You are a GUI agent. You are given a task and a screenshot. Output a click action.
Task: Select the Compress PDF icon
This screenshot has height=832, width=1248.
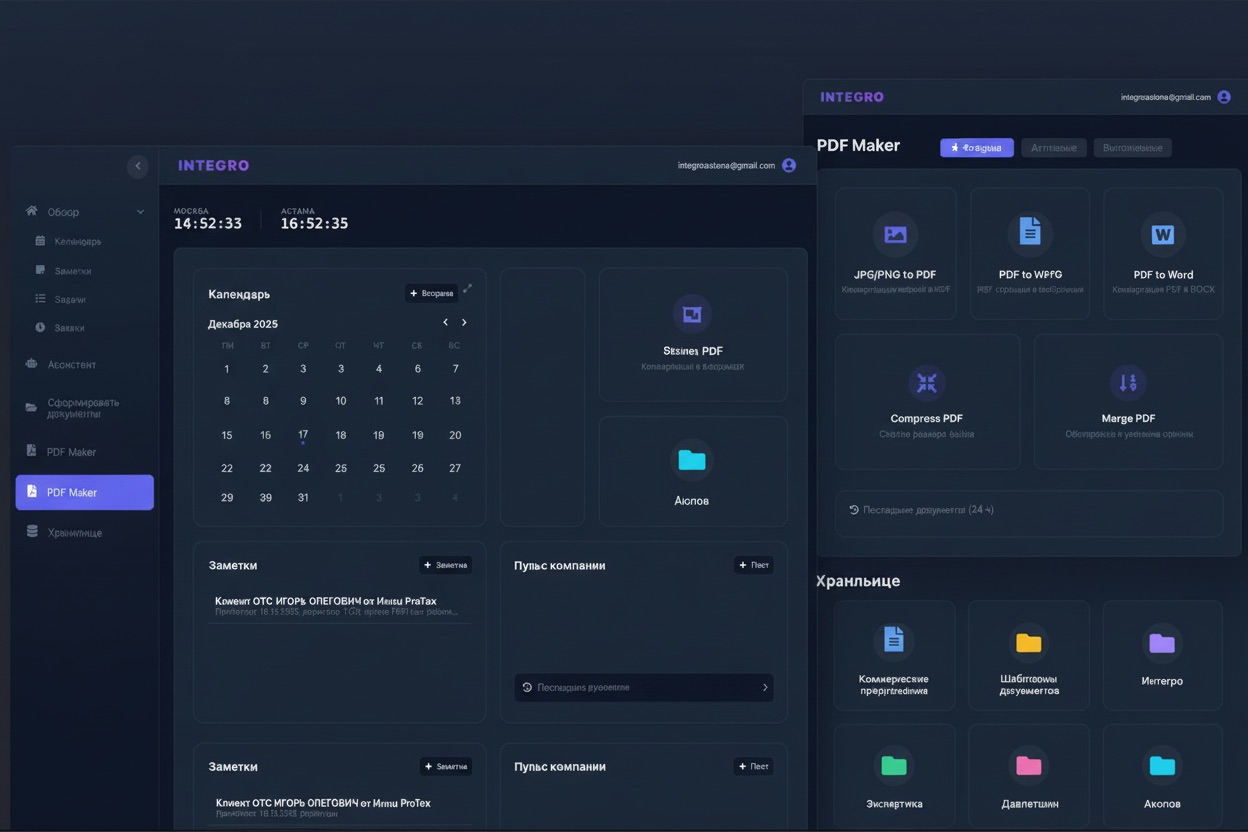(x=927, y=383)
